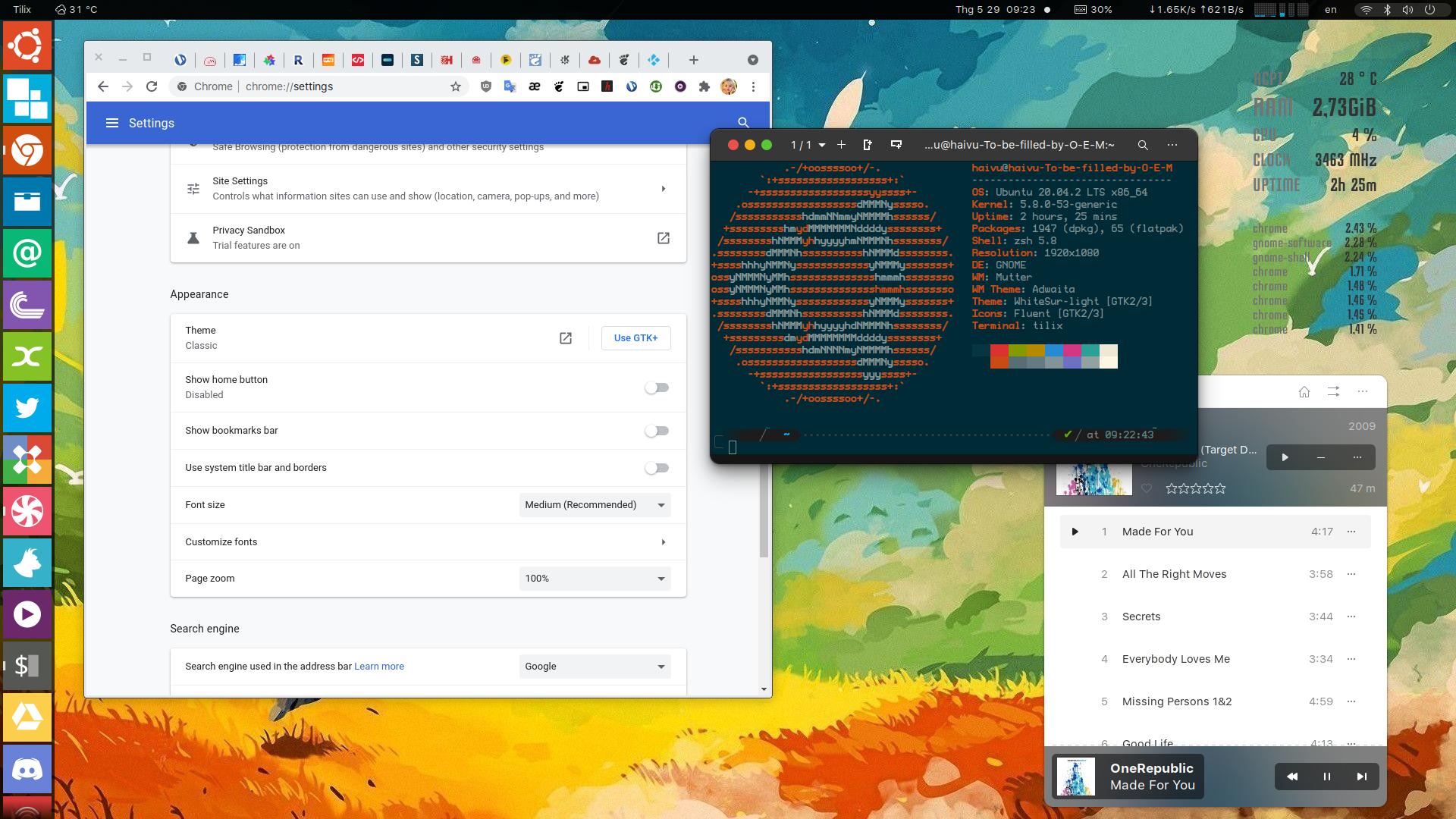Open Chrome from the dock
Image resolution: width=1456 pixels, height=819 pixels.
tap(27, 150)
